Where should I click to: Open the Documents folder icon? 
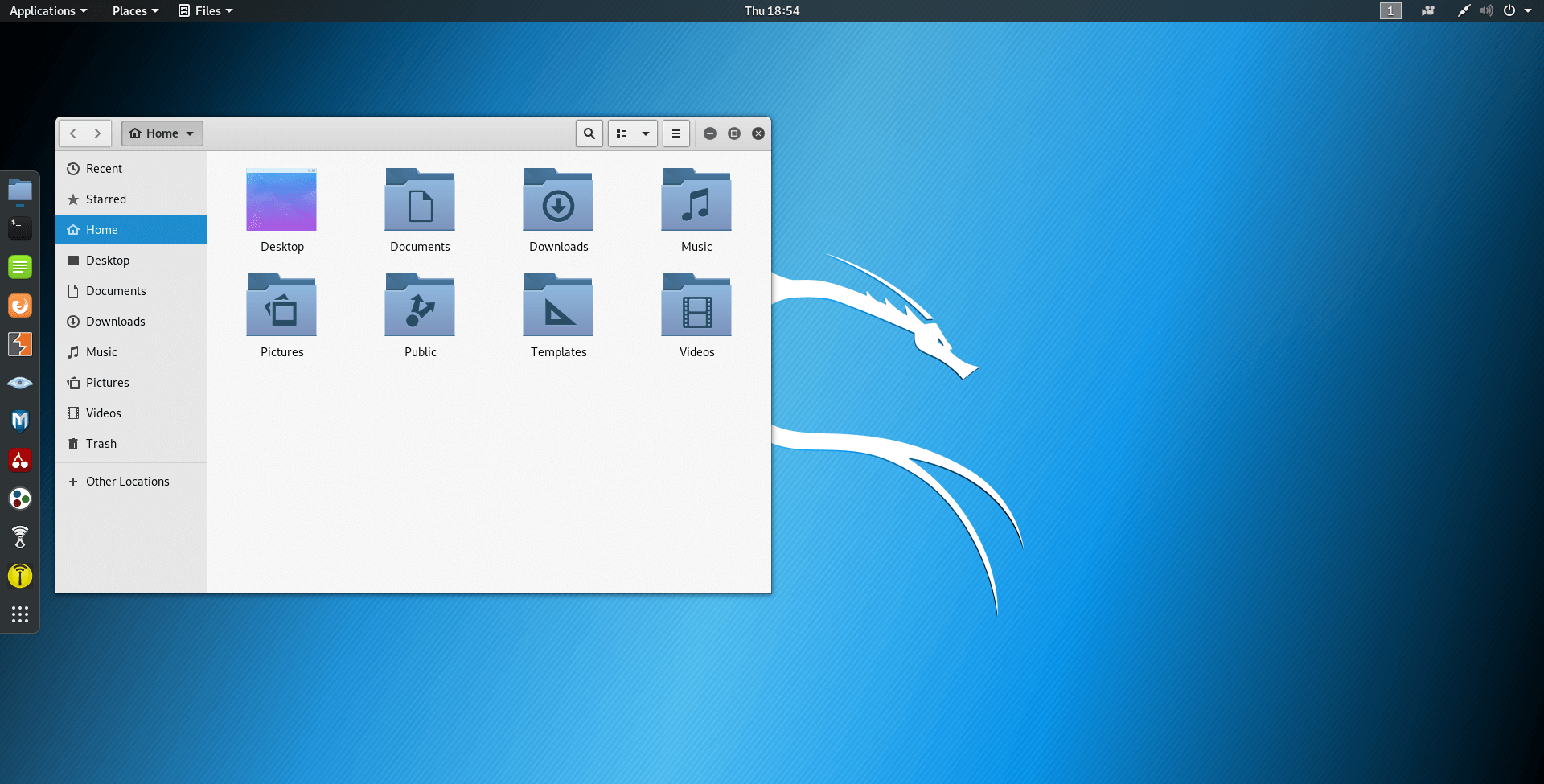point(420,199)
